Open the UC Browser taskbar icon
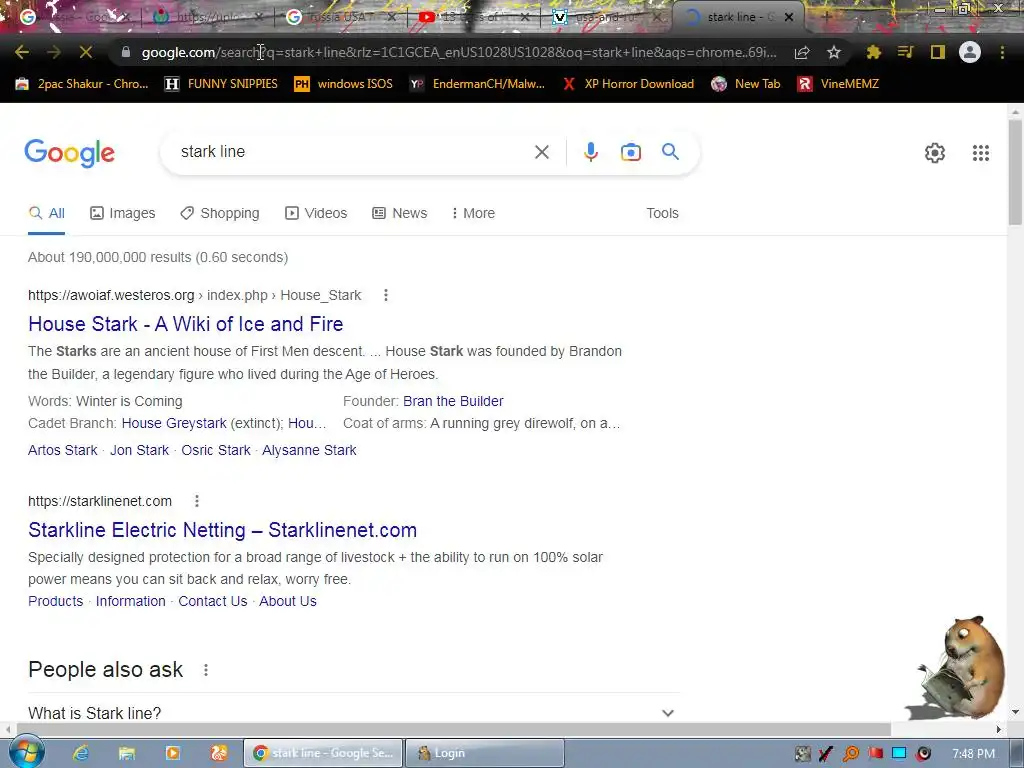This screenshot has width=1024, height=768. [x=219, y=753]
